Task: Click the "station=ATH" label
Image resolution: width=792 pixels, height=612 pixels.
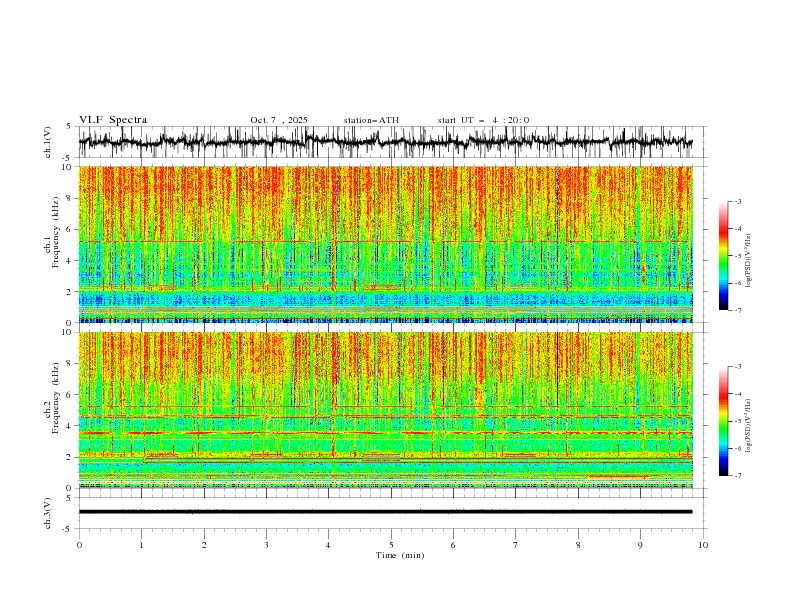Action: (371, 120)
